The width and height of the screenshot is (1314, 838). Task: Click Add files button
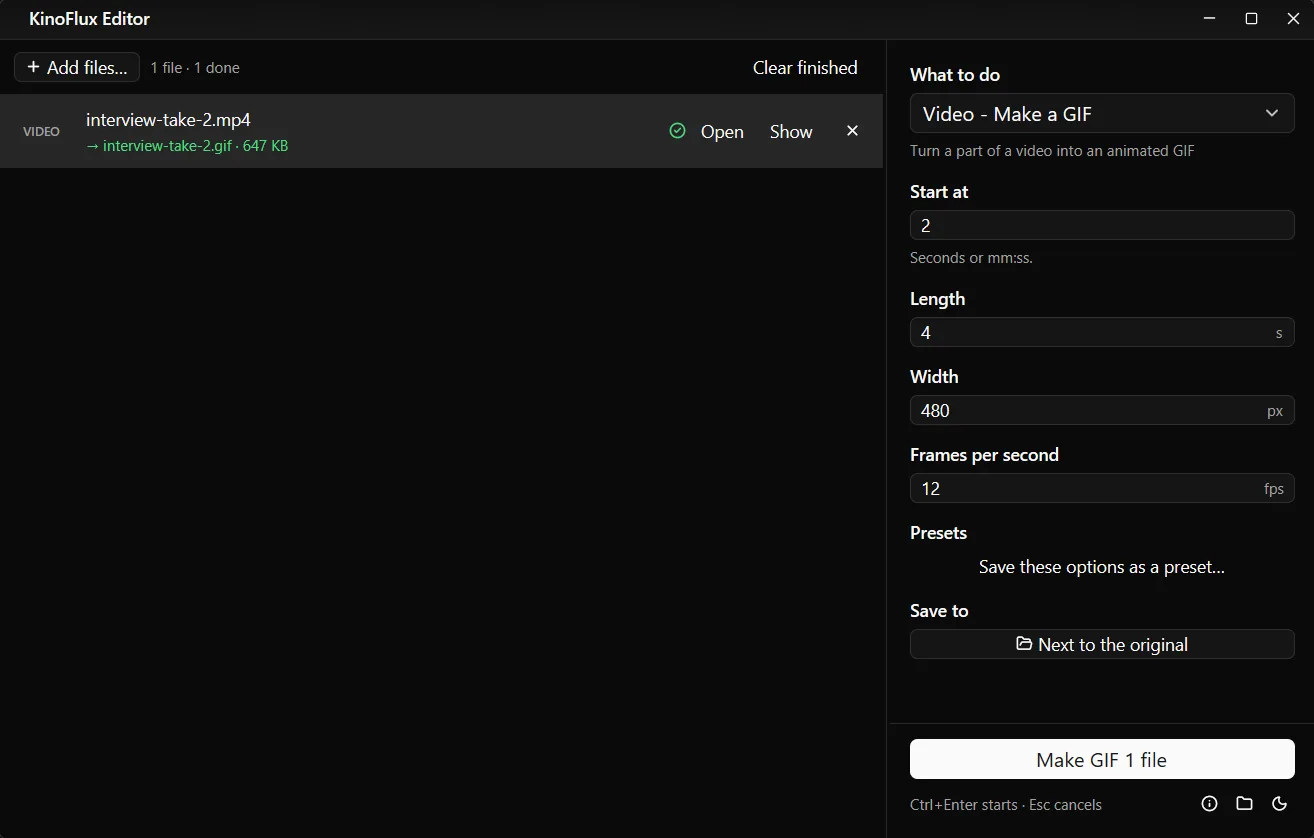point(77,67)
